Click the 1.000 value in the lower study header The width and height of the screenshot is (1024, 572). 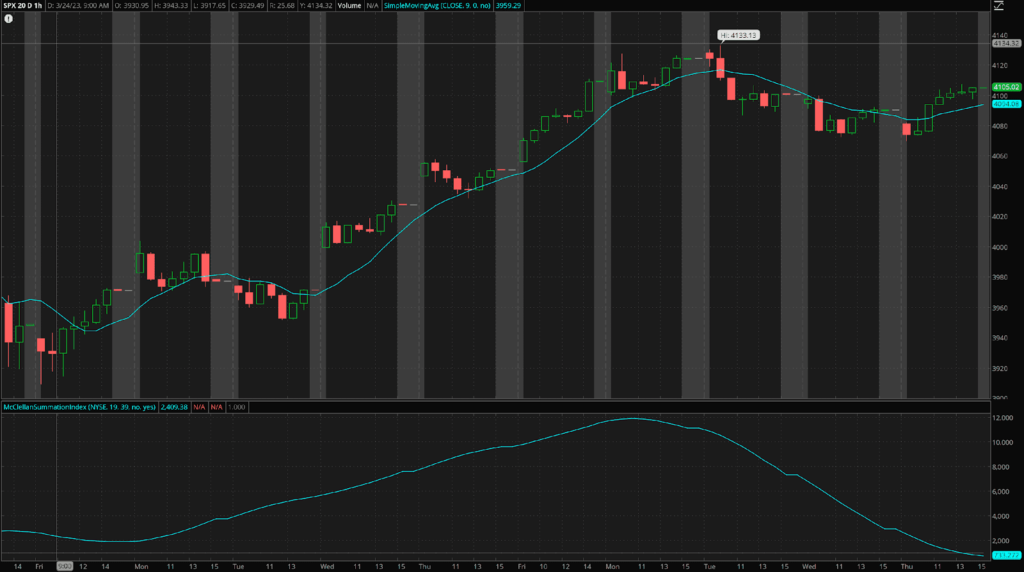point(236,407)
